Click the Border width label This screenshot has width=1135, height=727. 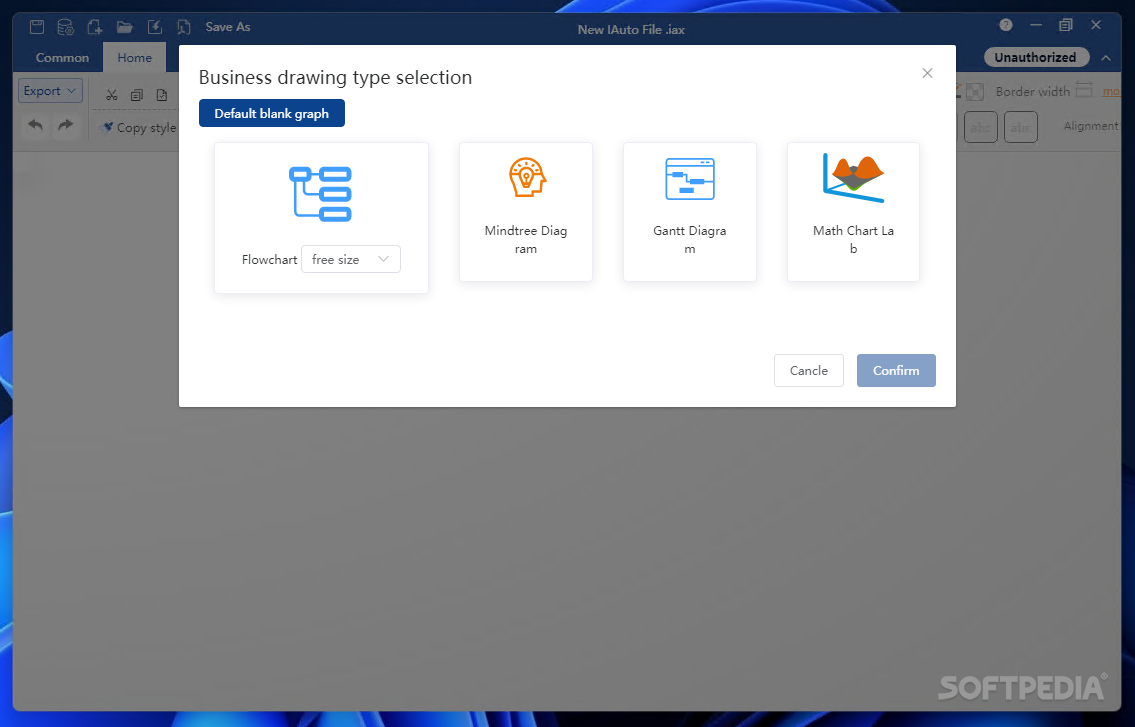1032,91
